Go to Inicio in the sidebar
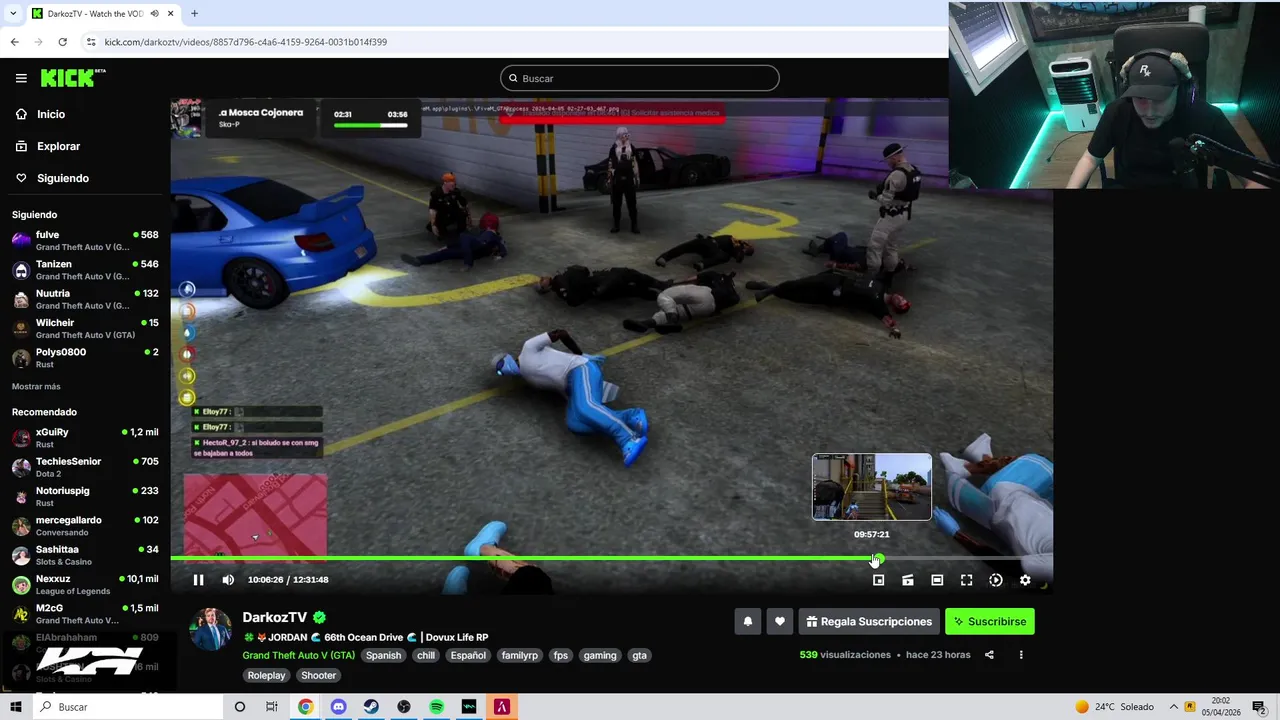 coord(85,114)
